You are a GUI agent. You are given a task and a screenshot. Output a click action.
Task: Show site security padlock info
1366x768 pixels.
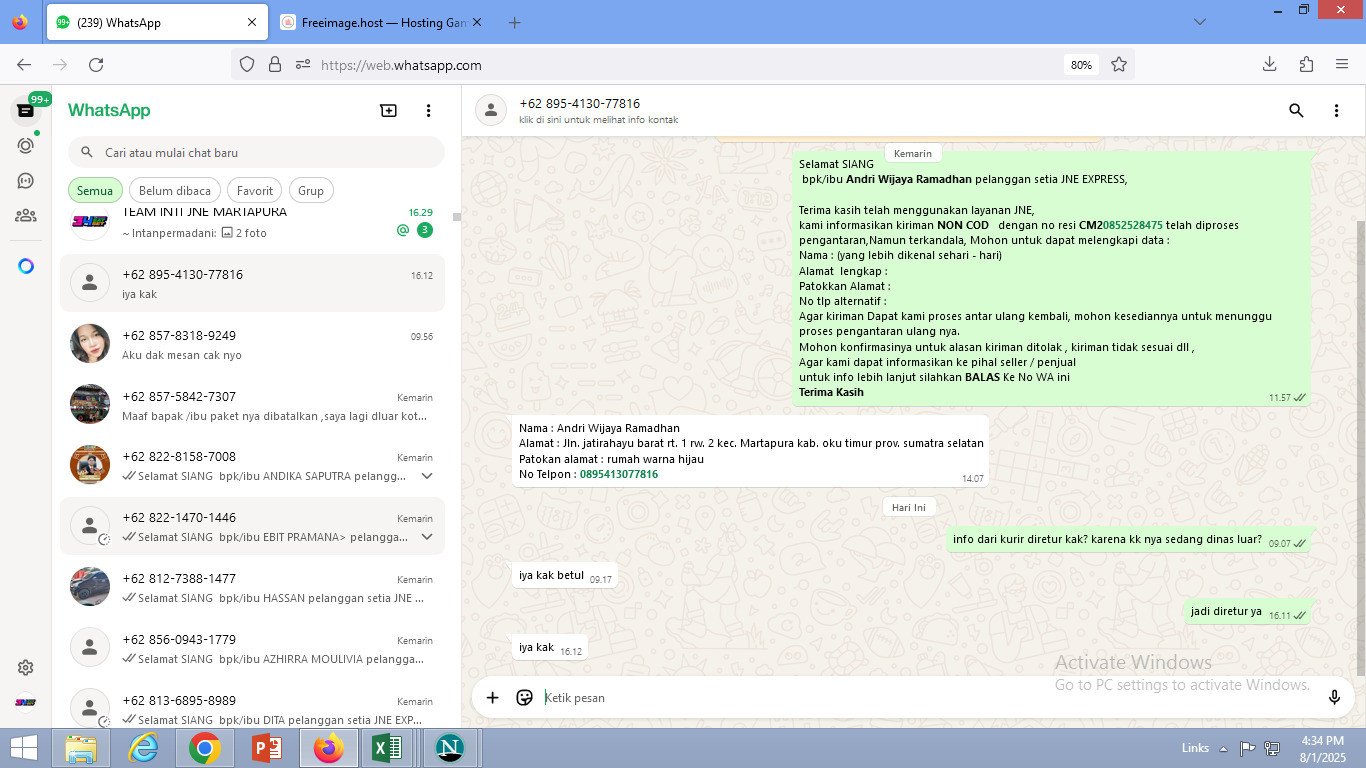click(x=275, y=65)
